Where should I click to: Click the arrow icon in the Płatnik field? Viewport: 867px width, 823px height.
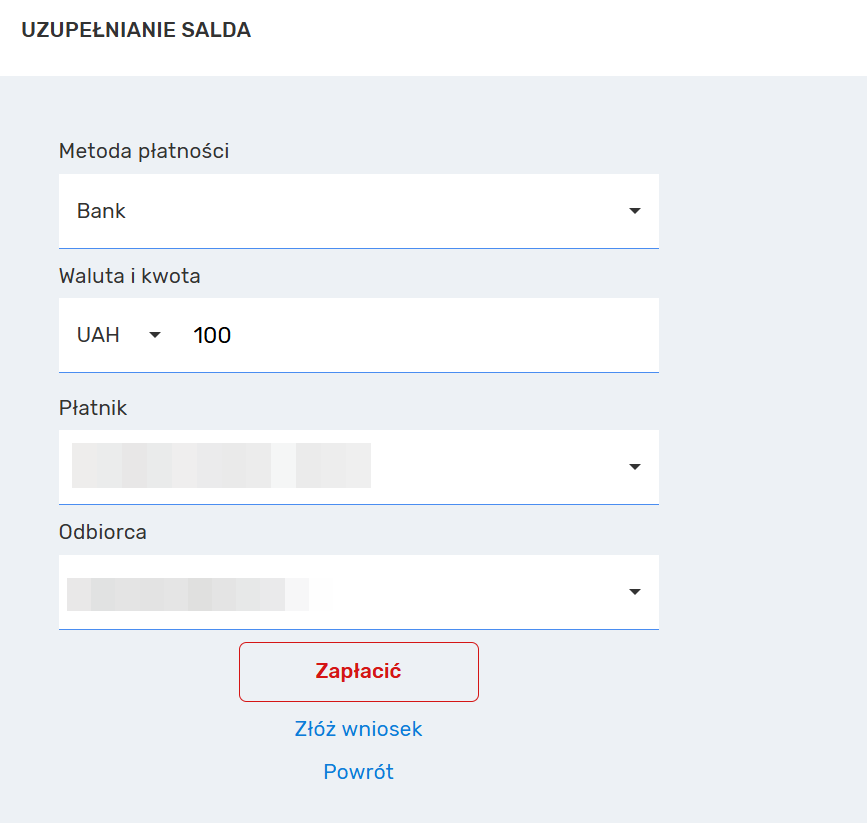coord(634,467)
